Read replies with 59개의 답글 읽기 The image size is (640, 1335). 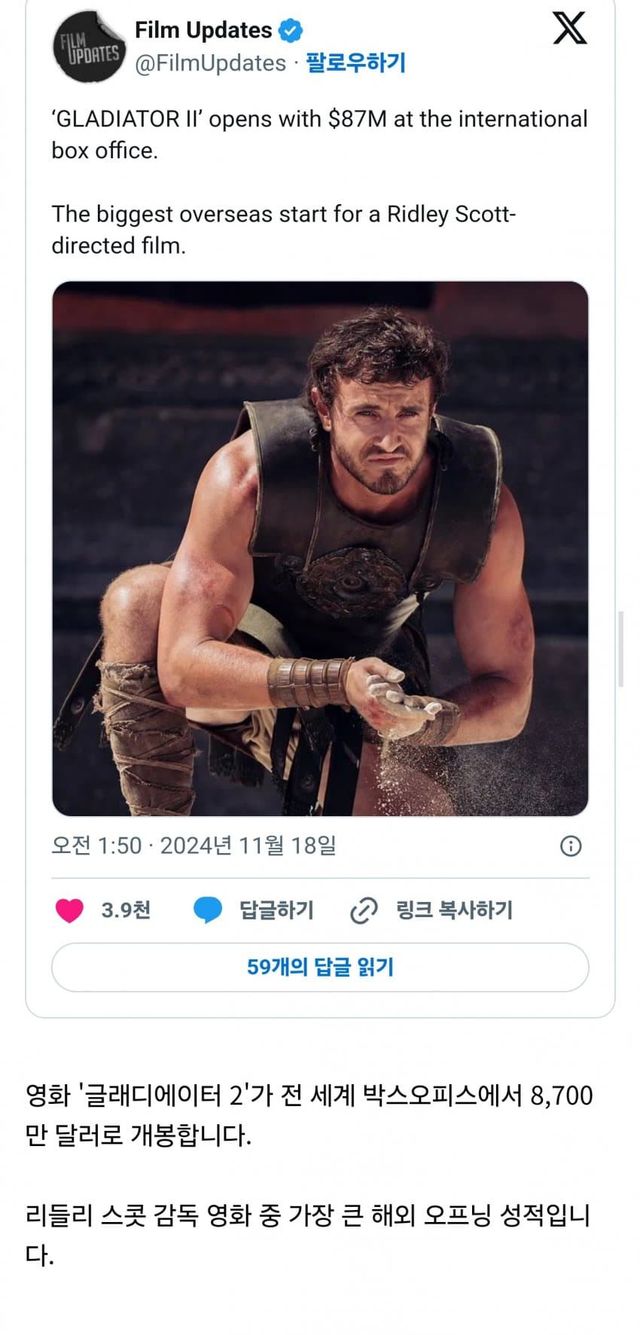(x=320, y=967)
